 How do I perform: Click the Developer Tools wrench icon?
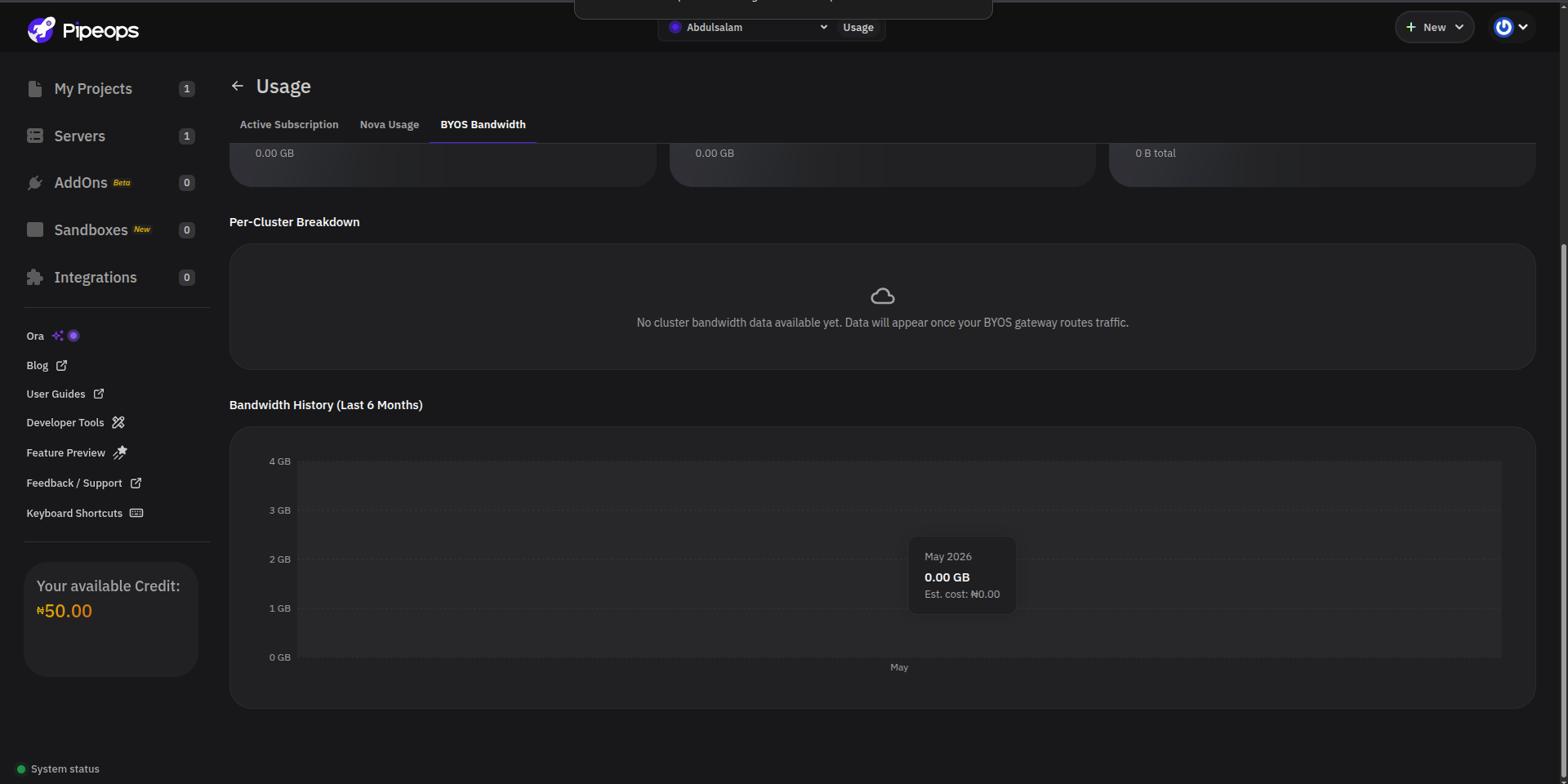tap(118, 422)
